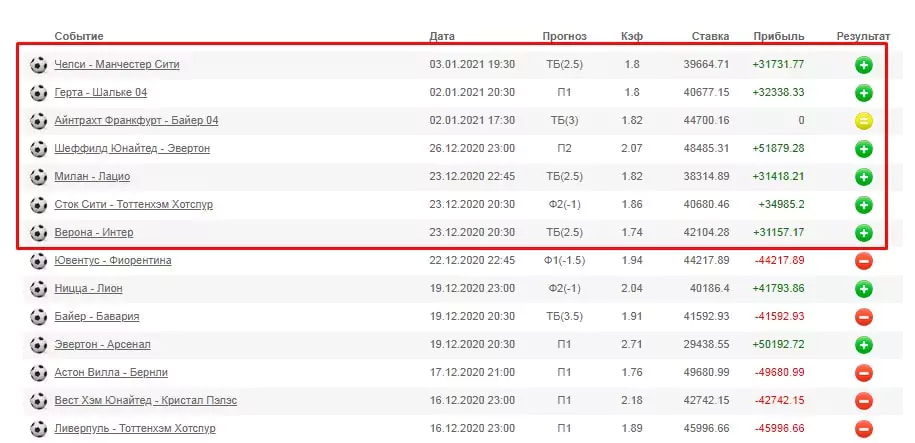Click the soccer ball icon beside Ливерпуль - Тоттенхэм Хотспур
This screenshot has width=915, height=443.
39,429
